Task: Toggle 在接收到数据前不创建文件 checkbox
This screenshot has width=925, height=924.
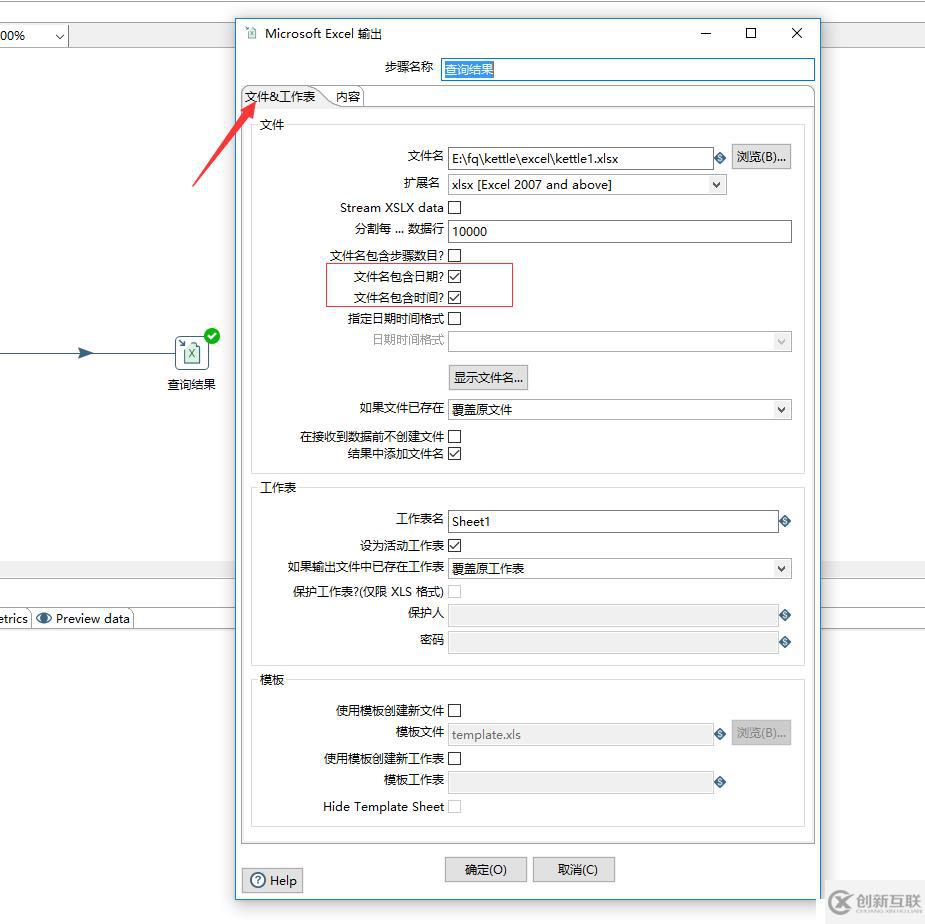Action: 454,437
